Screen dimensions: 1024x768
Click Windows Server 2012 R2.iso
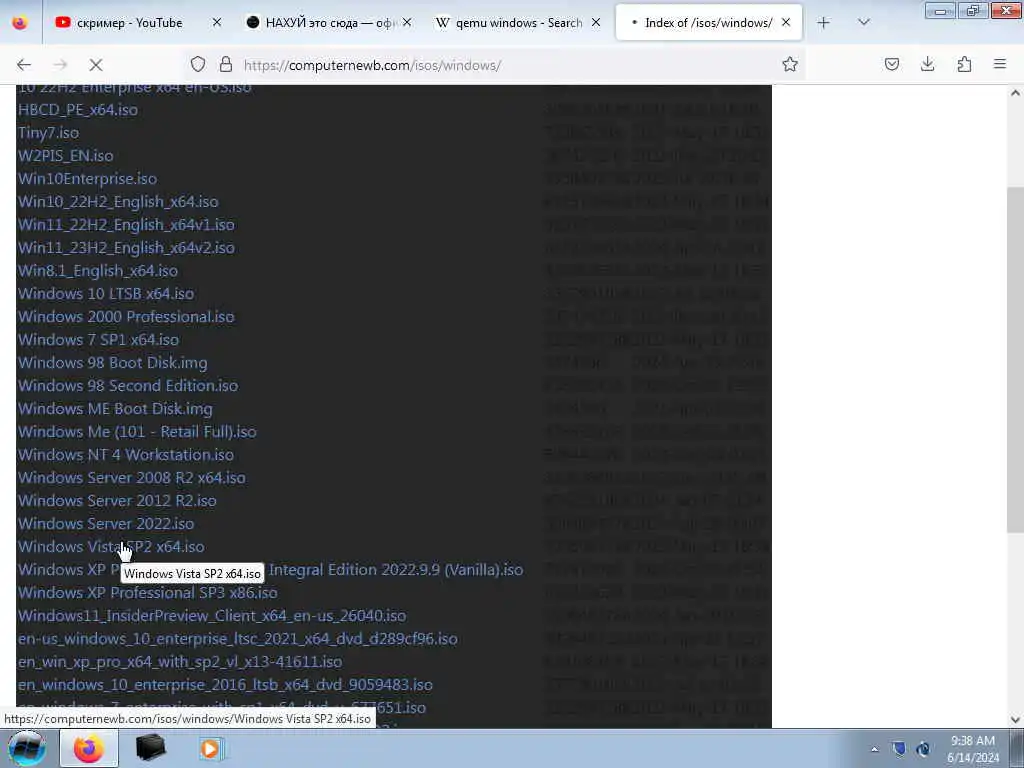(x=118, y=501)
